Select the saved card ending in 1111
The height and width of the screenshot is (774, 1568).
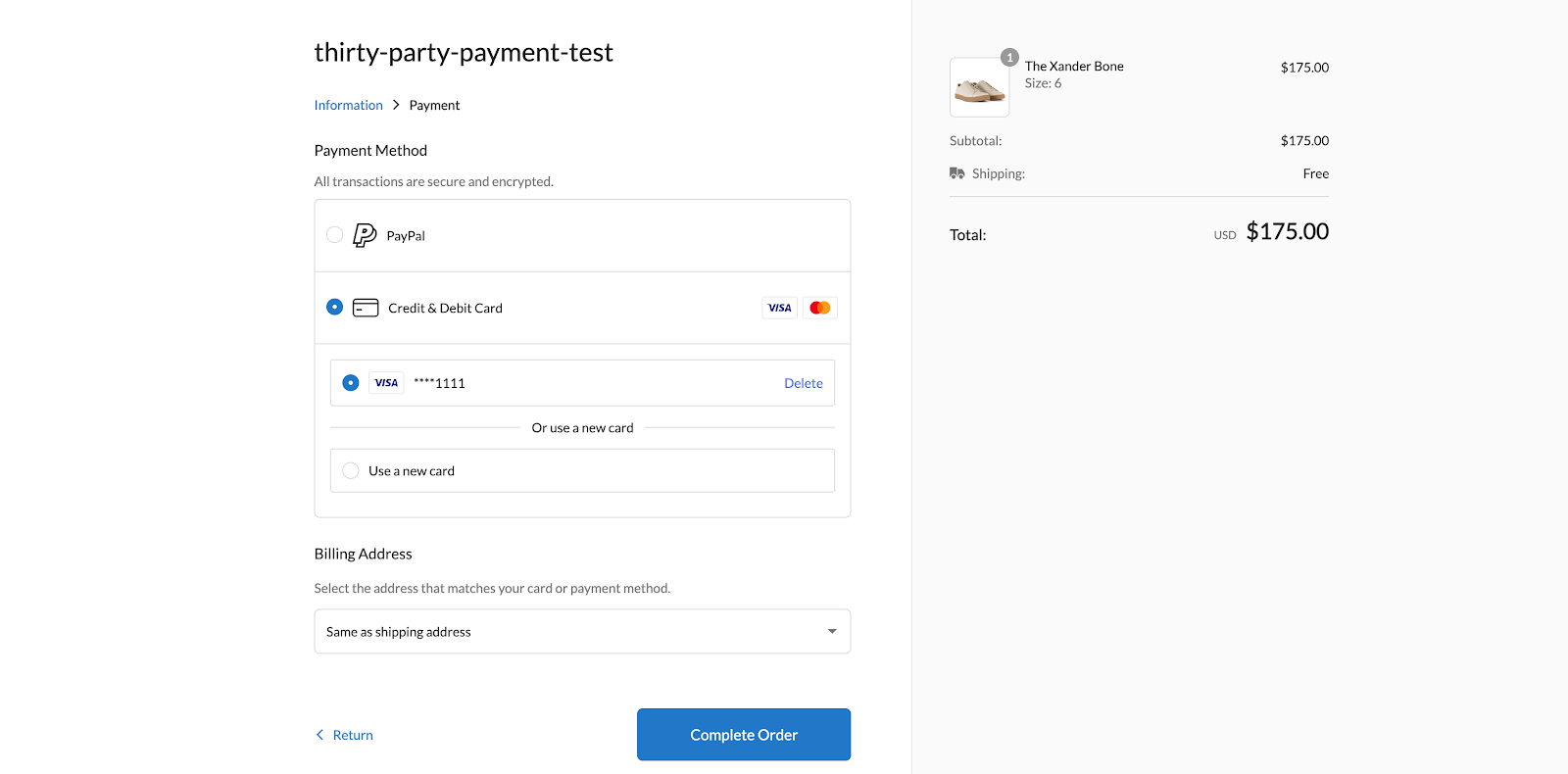click(350, 382)
